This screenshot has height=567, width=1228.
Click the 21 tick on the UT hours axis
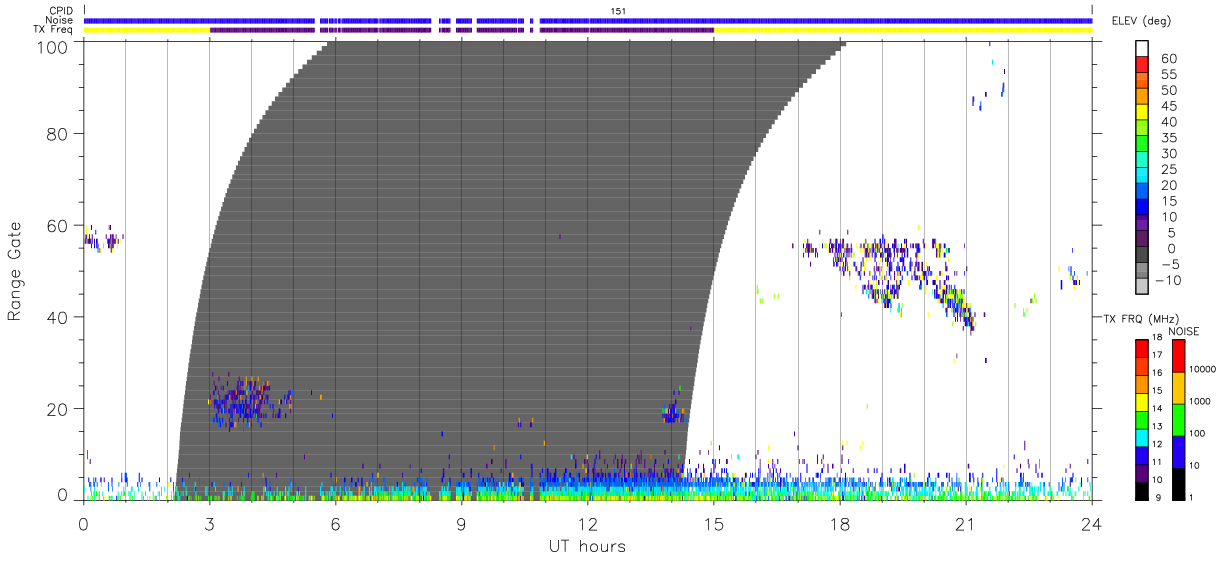pyautogui.click(x=965, y=523)
